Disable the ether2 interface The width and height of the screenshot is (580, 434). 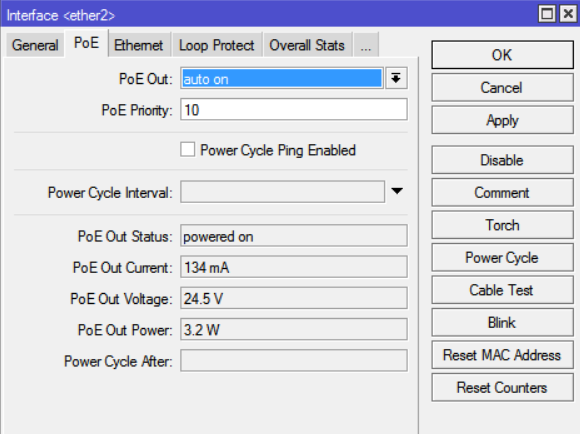(x=502, y=160)
